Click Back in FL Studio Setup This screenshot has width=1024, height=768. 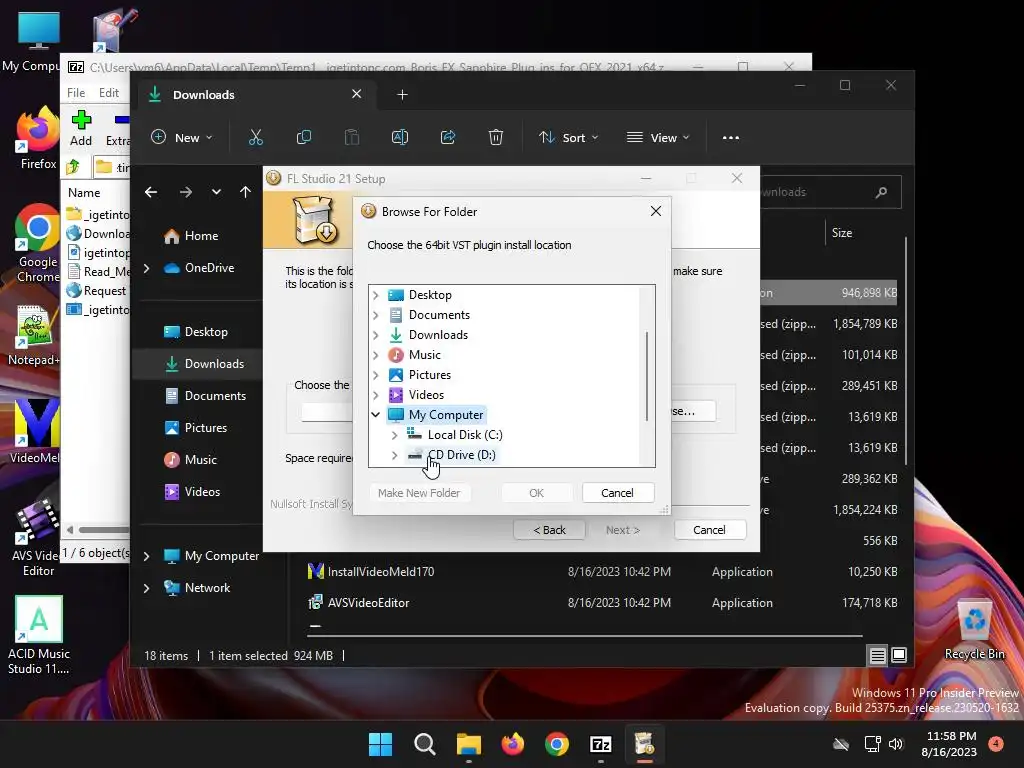(549, 530)
